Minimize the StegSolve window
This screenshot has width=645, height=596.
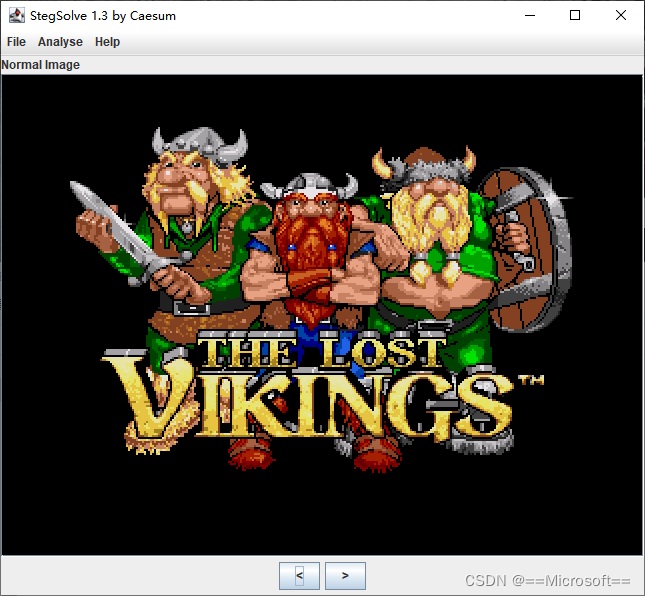[x=530, y=16]
